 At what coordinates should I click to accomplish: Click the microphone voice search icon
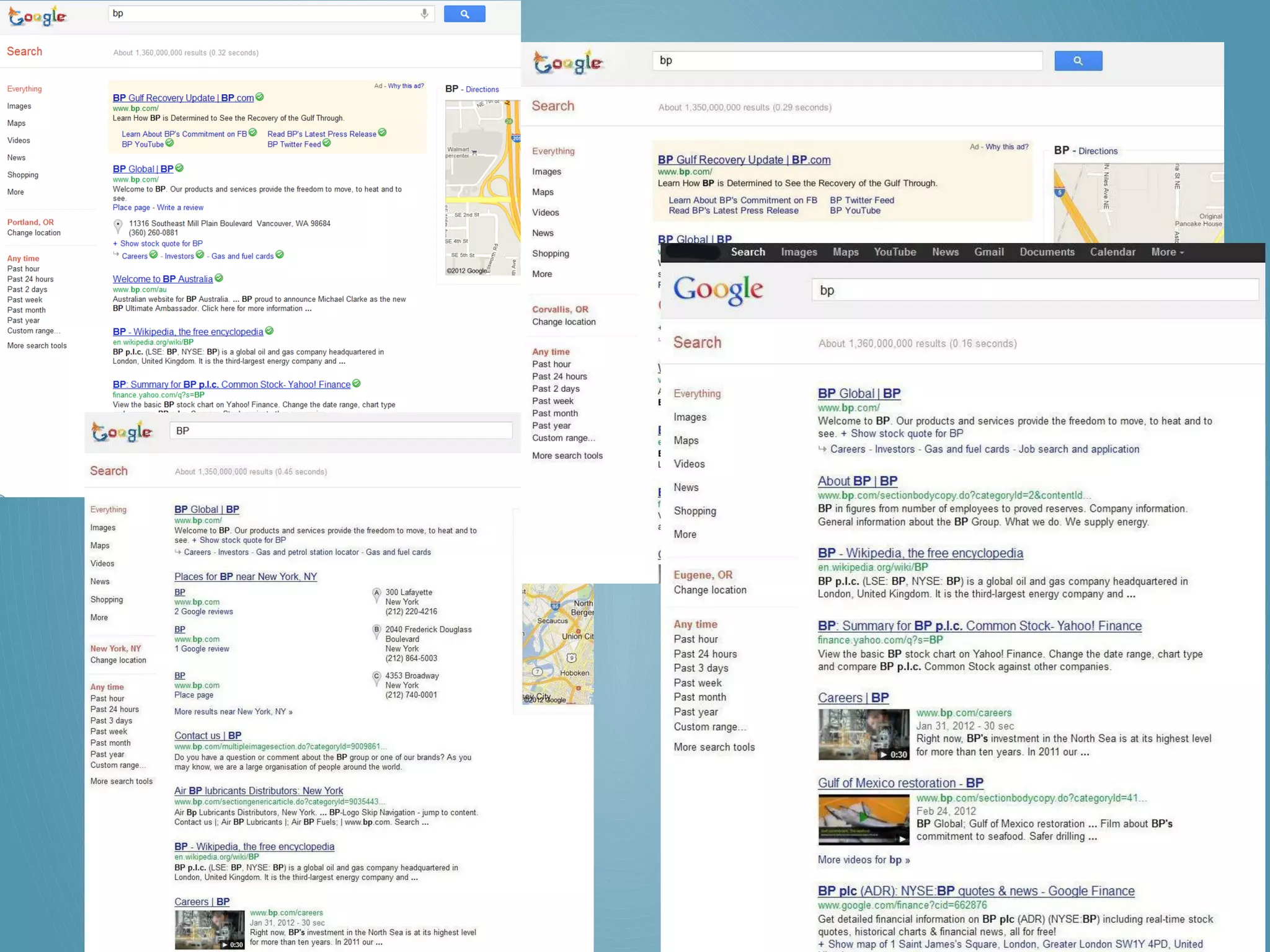(x=424, y=14)
